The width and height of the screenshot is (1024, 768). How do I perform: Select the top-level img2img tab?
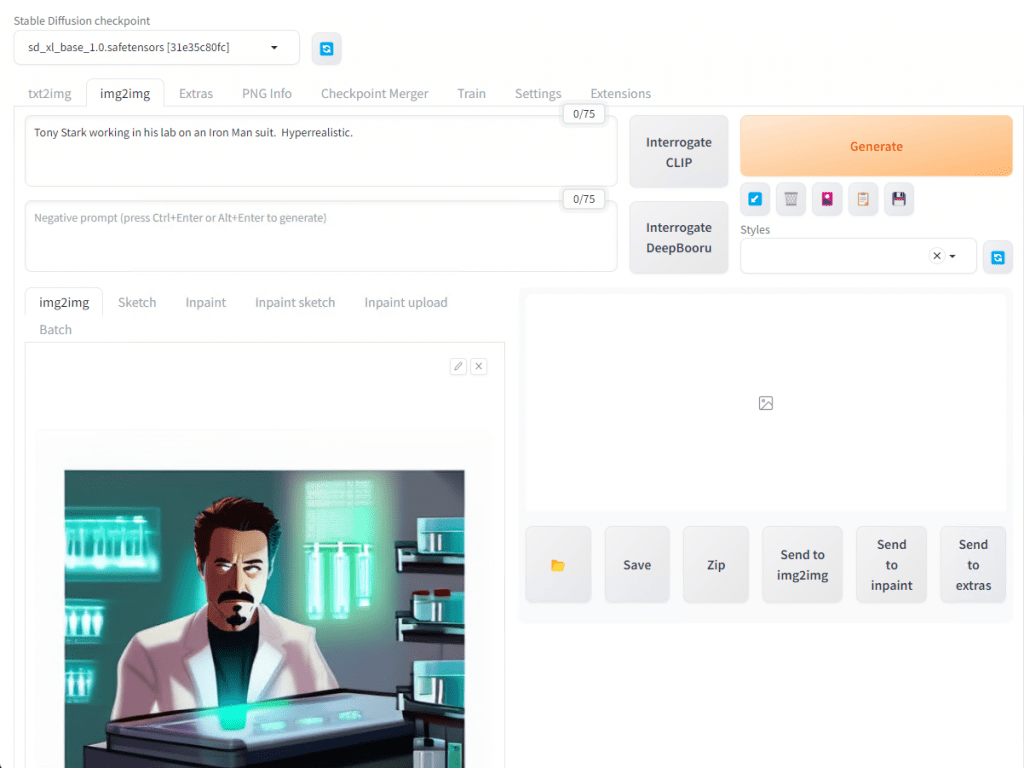click(x=125, y=93)
